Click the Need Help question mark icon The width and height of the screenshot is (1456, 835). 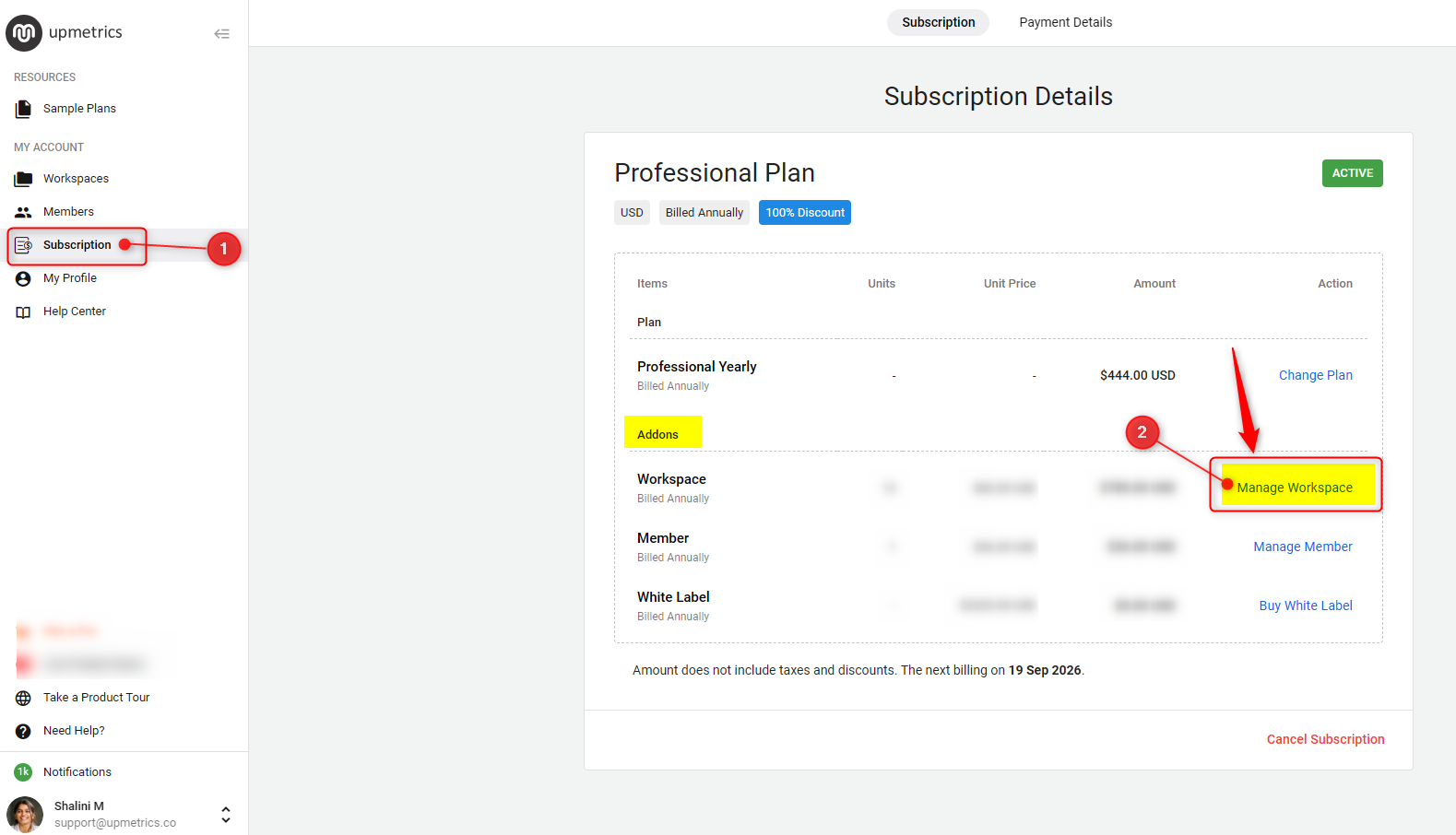23,731
